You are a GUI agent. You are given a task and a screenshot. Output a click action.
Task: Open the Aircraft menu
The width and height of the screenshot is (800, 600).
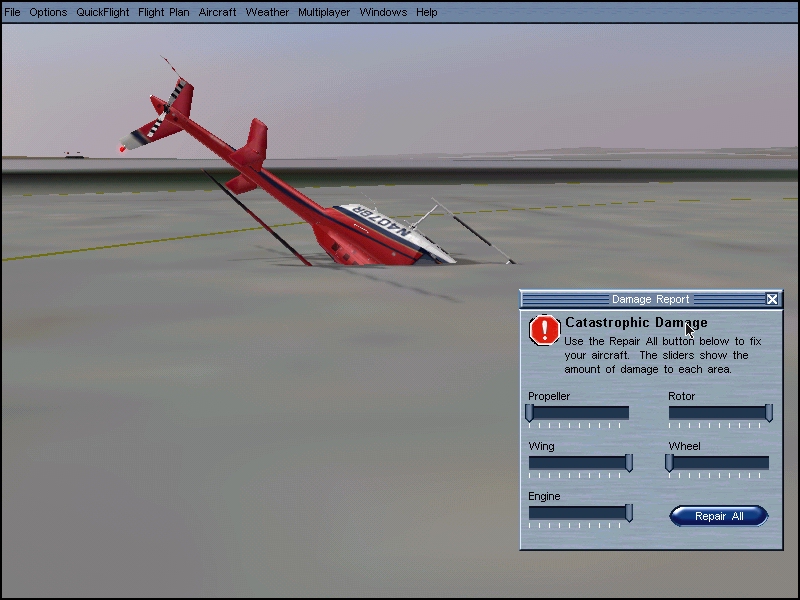point(217,12)
